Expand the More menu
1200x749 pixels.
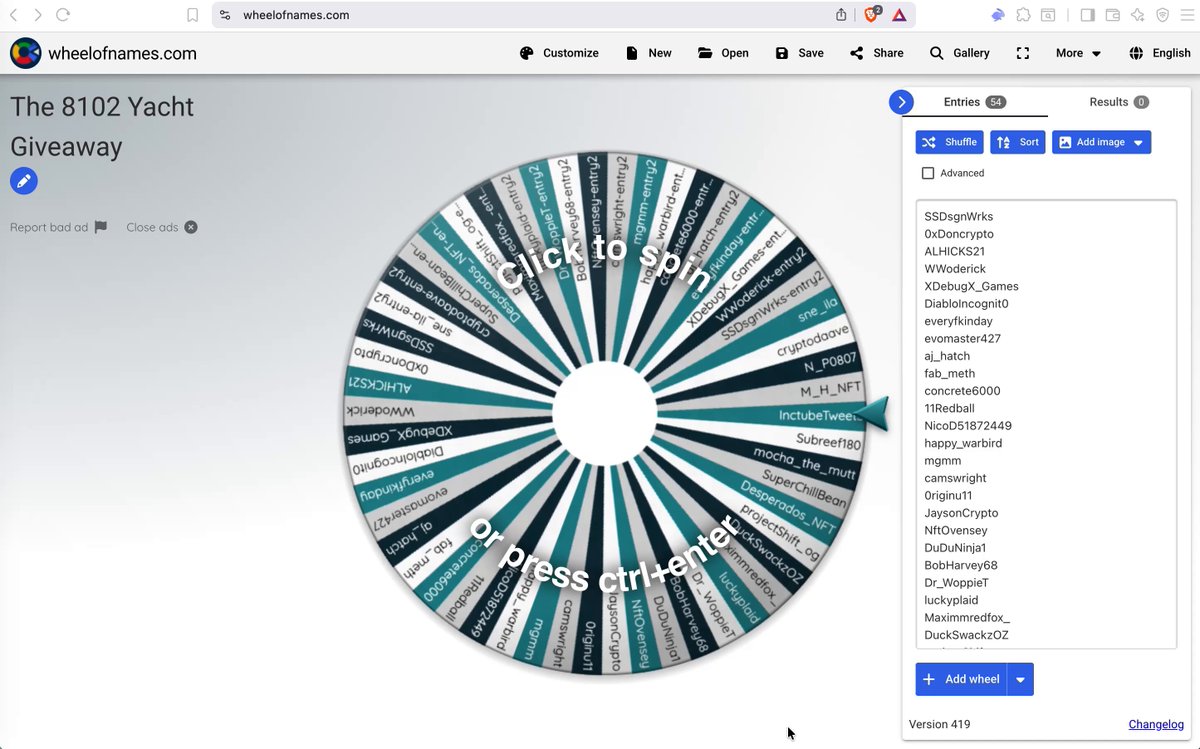pos(1078,53)
